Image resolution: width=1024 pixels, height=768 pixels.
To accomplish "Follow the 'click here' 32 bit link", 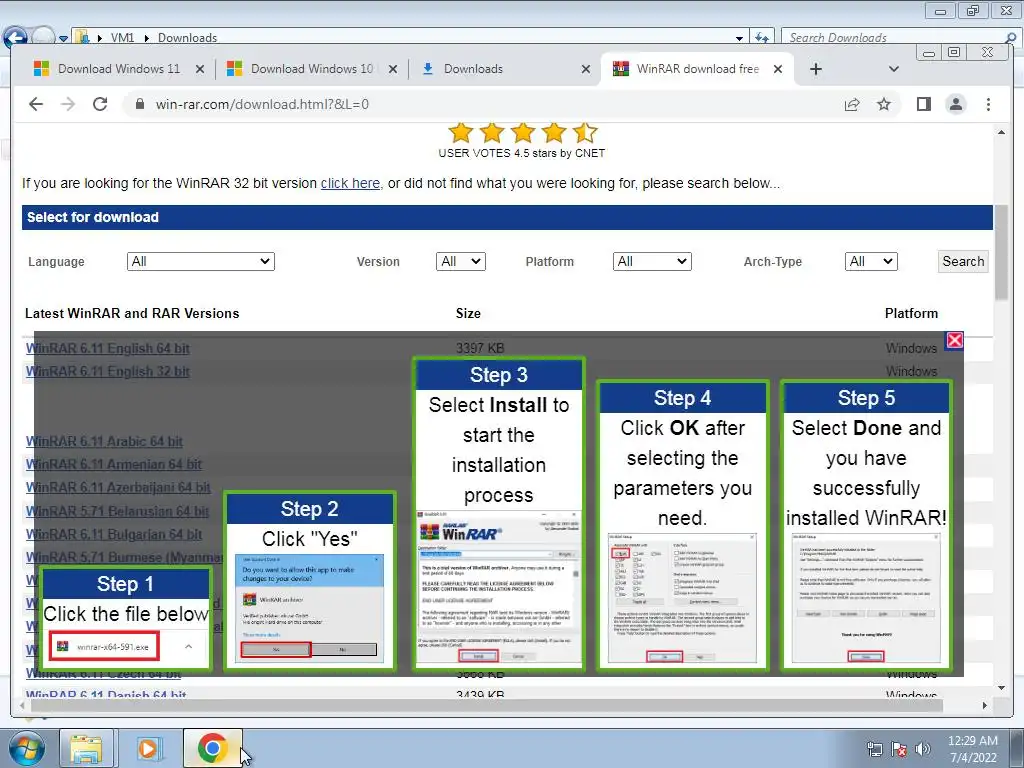I will (x=350, y=184).
